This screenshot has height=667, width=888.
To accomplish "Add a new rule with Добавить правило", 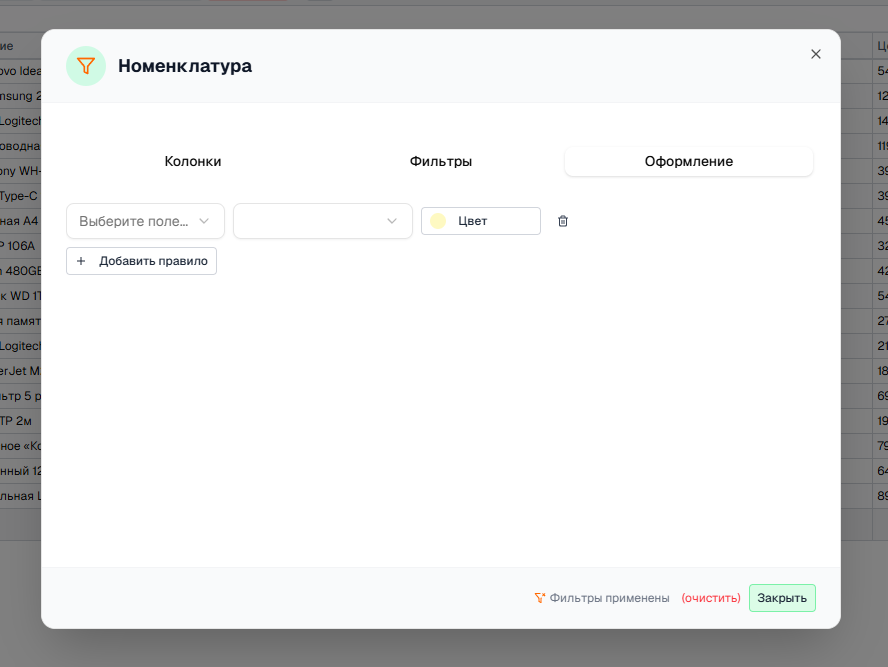I will 142,261.
